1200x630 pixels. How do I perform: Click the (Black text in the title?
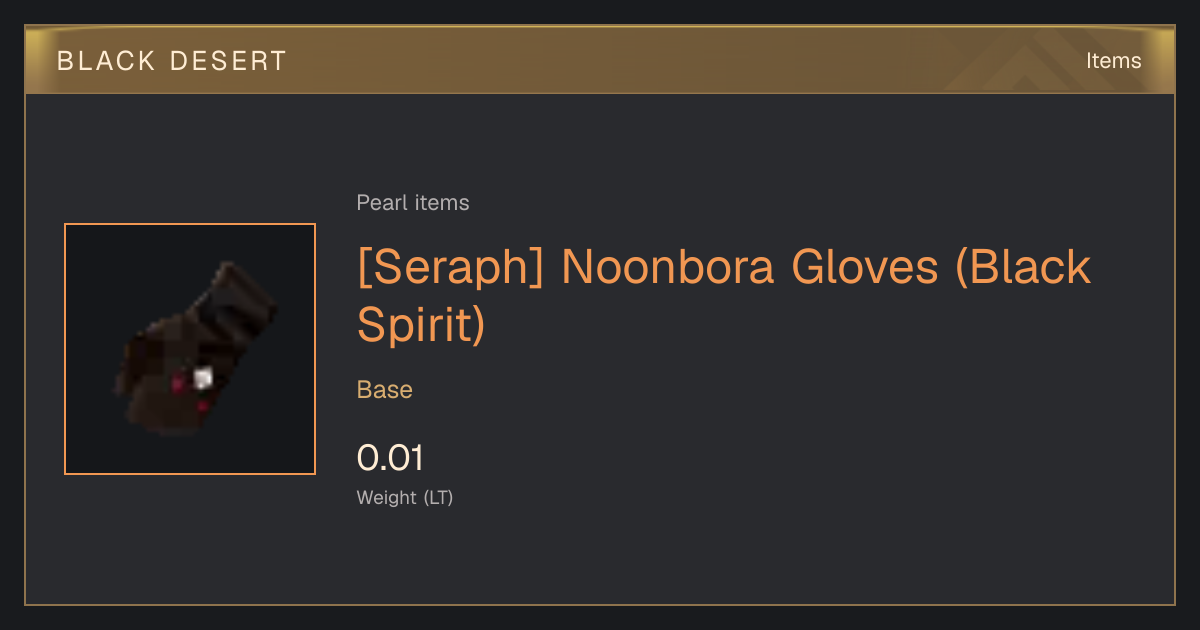[1023, 268]
